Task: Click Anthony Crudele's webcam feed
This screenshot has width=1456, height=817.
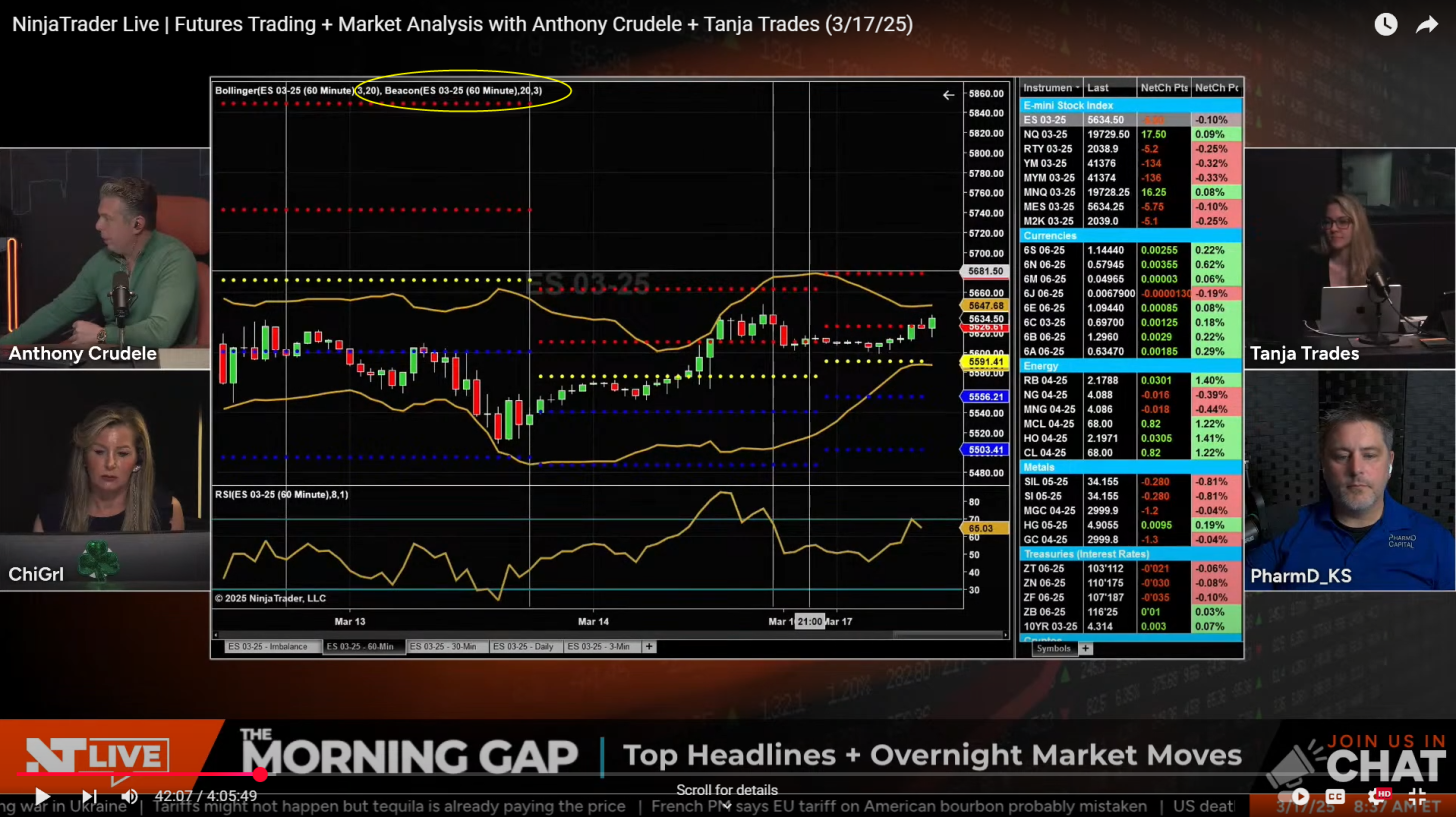Action: click(105, 259)
